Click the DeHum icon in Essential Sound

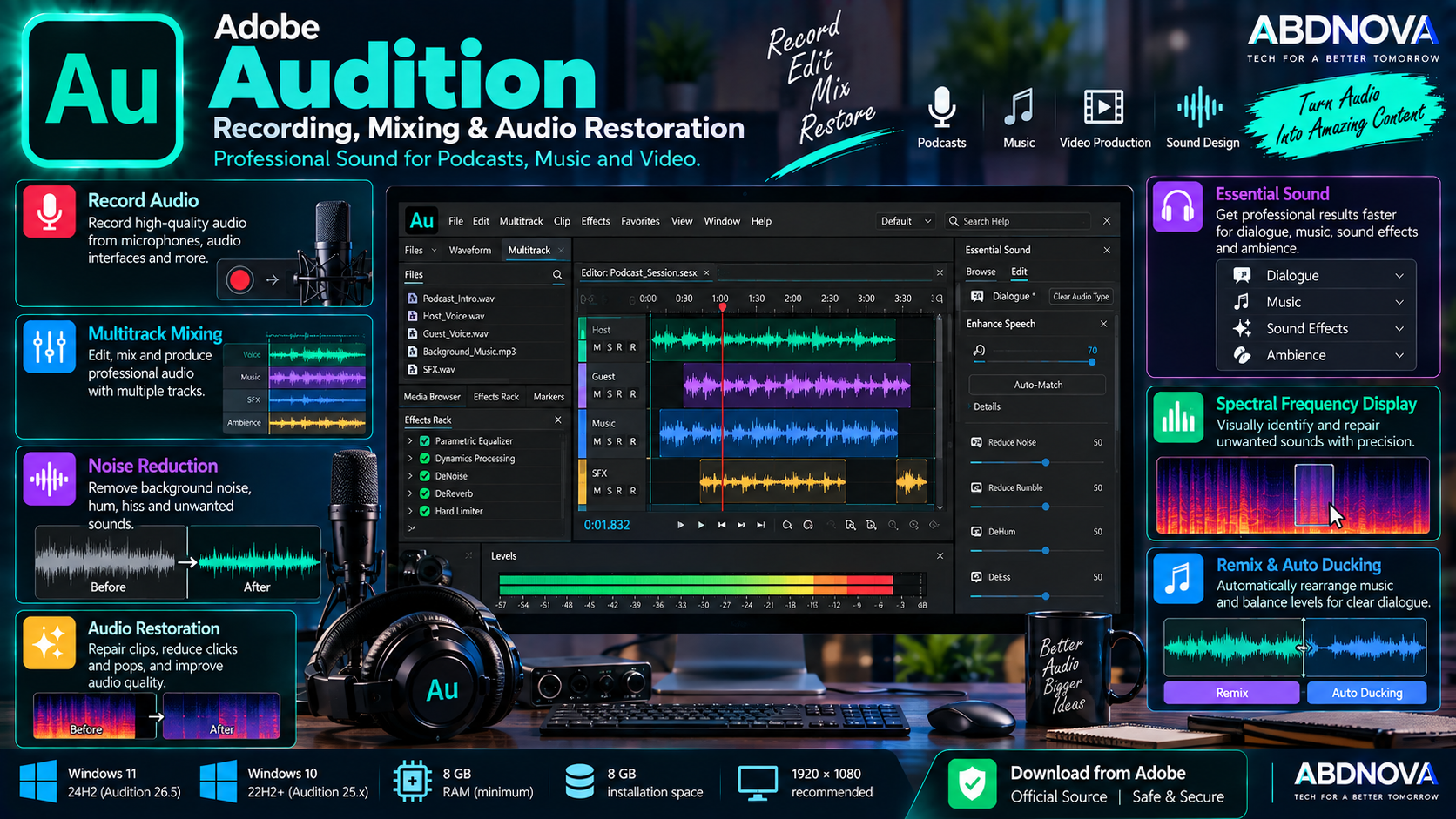976,531
